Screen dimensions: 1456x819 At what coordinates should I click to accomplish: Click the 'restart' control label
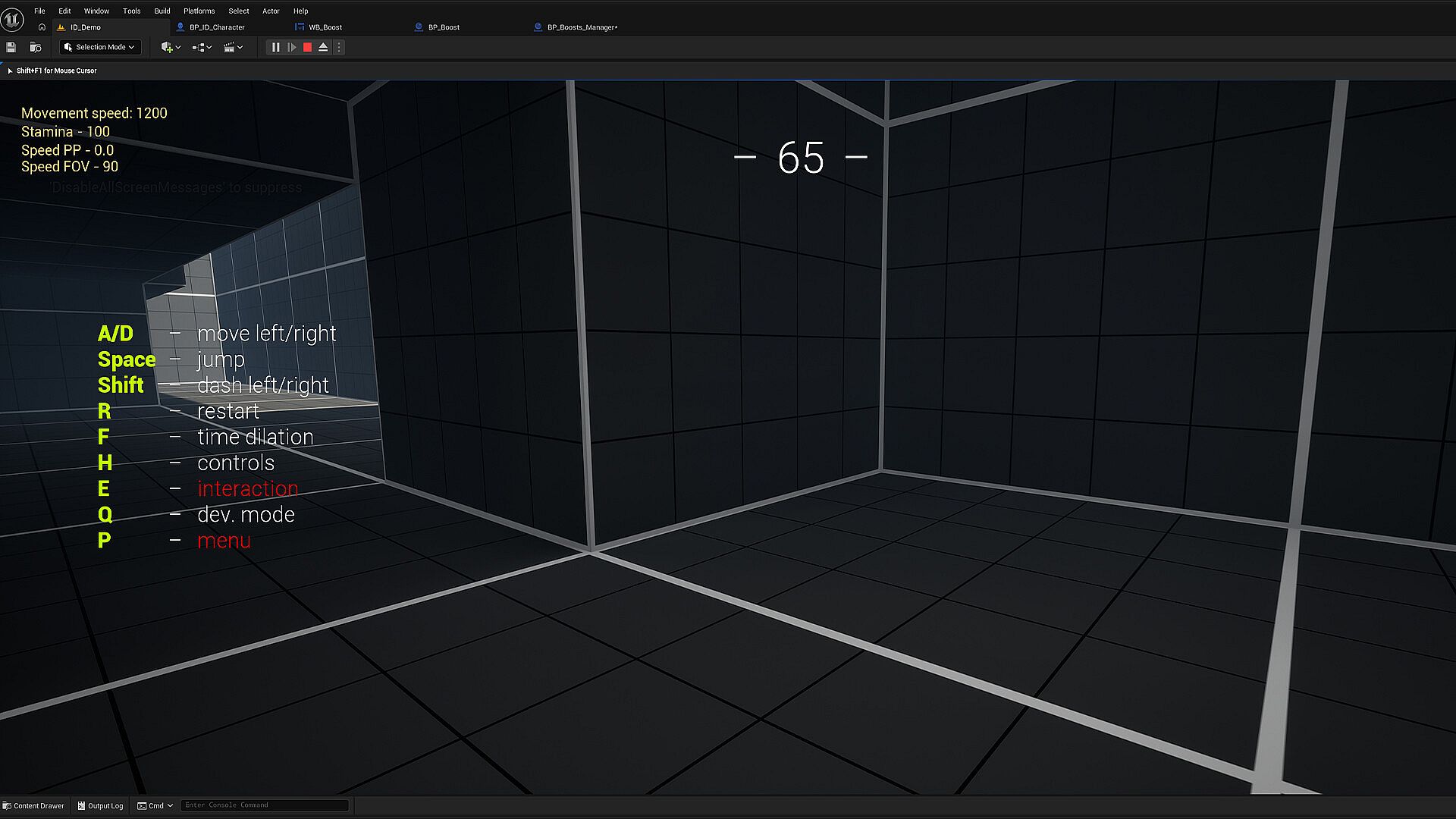pos(228,411)
